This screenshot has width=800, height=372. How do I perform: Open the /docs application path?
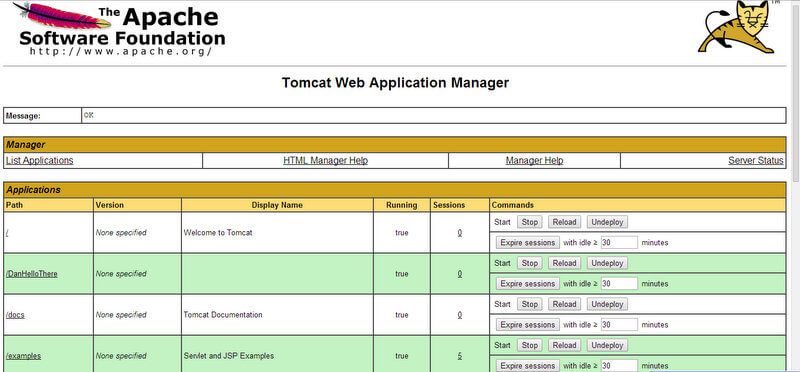15,315
